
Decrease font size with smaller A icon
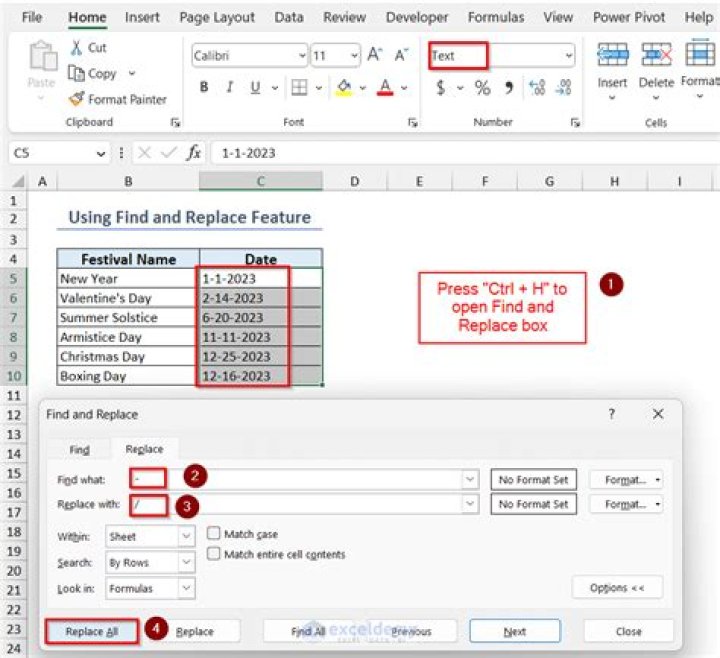401,55
